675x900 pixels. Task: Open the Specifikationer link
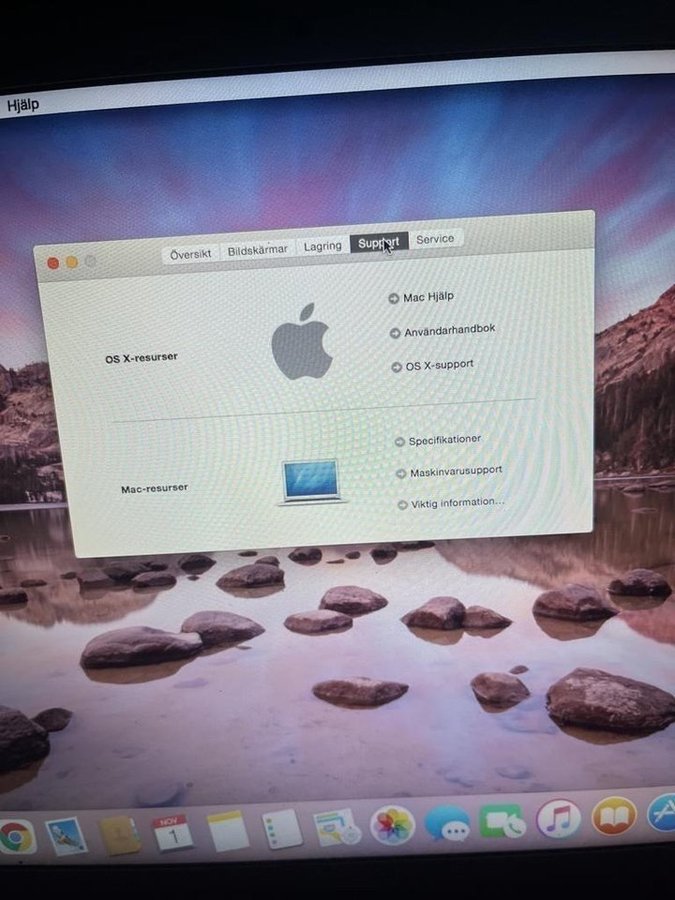coord(444,440)
